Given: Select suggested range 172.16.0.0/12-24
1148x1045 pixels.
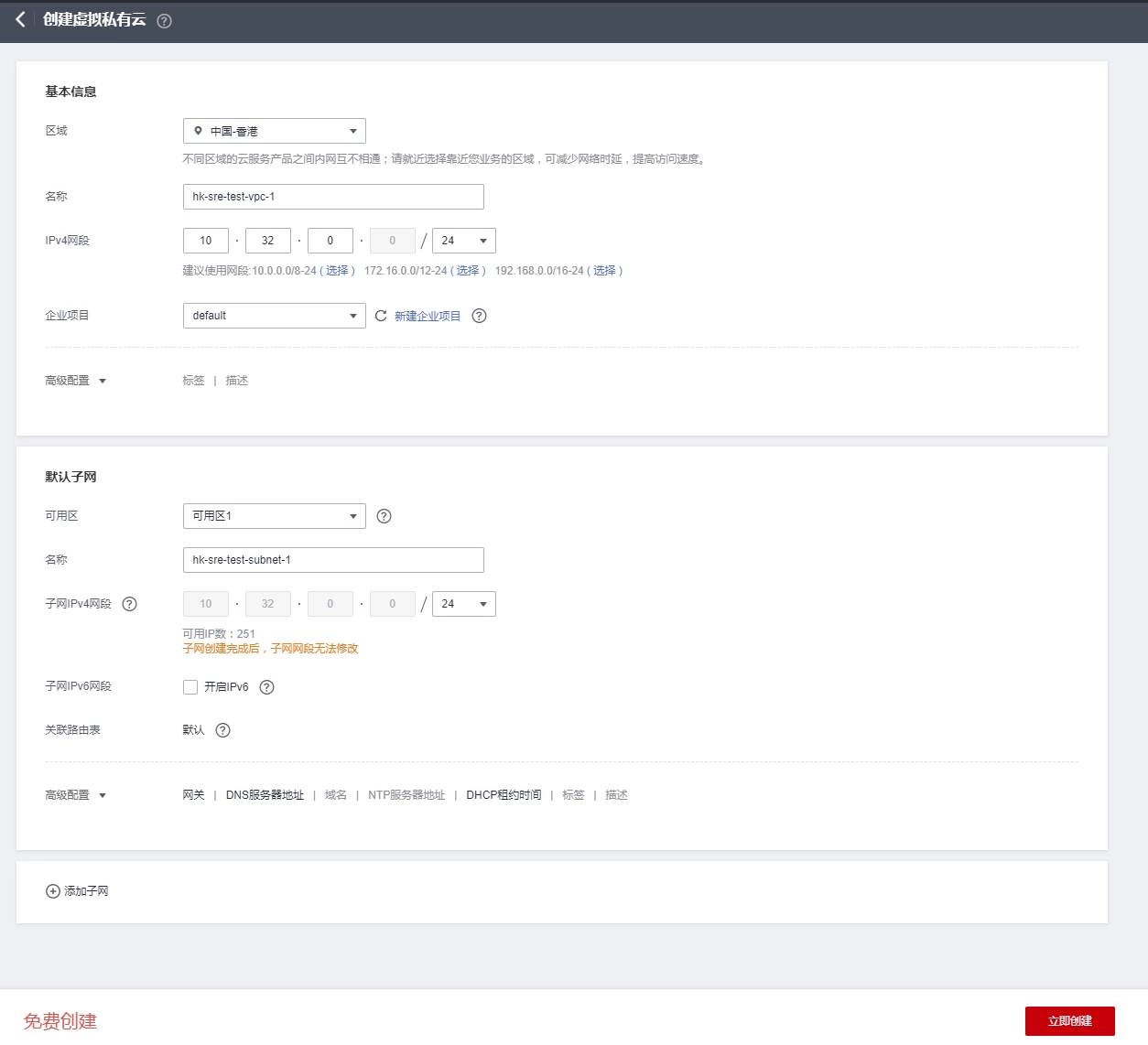Looking at the screenshot, I should coord(468,271).
